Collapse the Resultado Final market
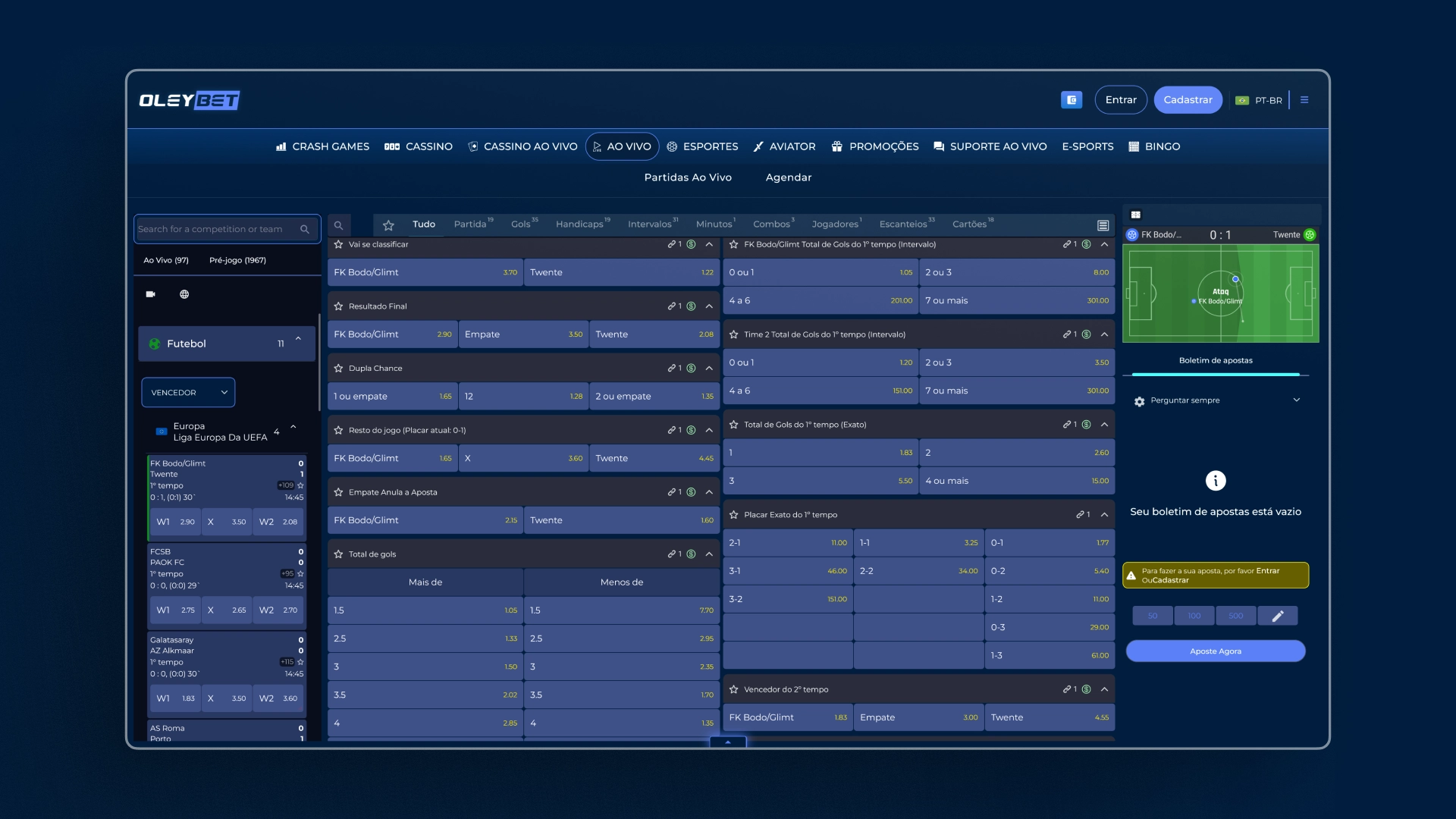Image resolution: width=1456 pixels, height=819 pixels. (709, 306)
